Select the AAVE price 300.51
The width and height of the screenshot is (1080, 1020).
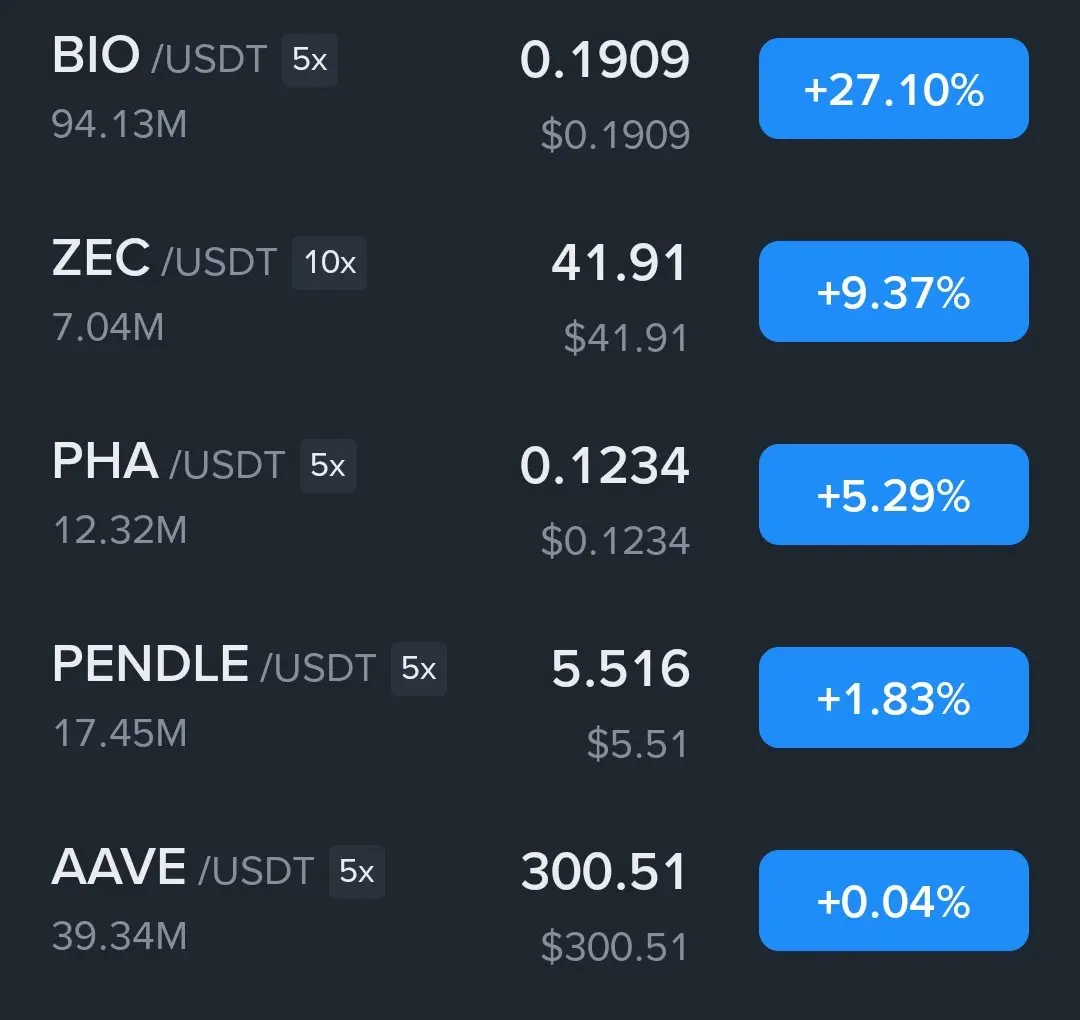(x=604, y=871)
